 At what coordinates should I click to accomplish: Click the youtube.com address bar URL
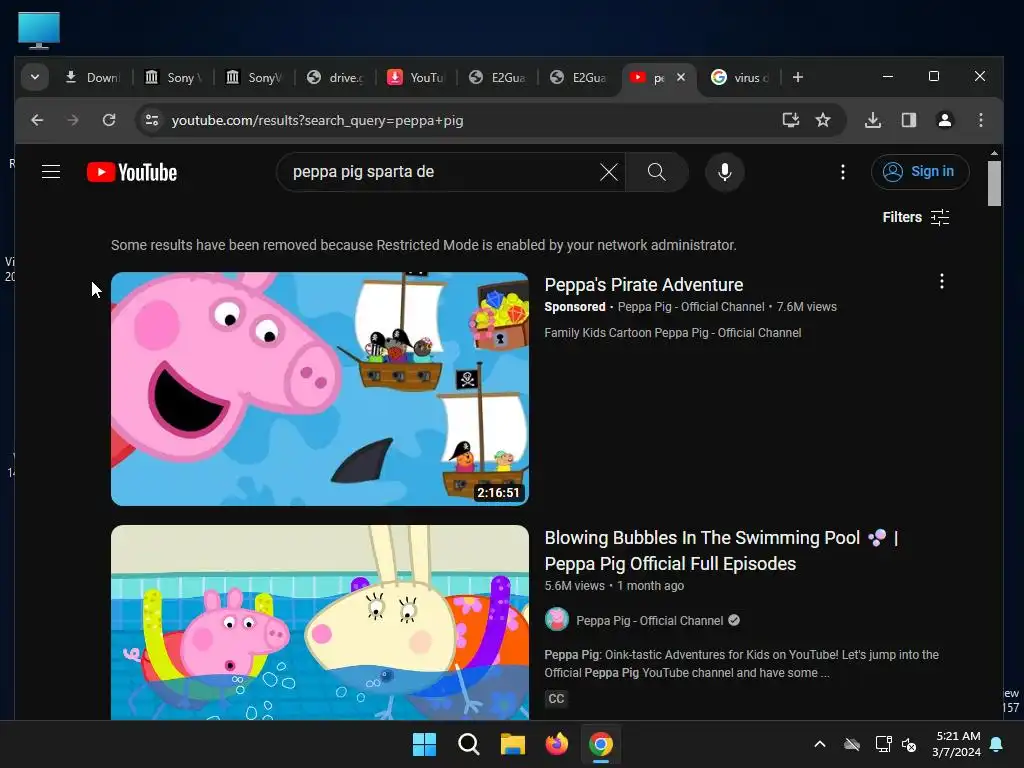pos(317,120)
